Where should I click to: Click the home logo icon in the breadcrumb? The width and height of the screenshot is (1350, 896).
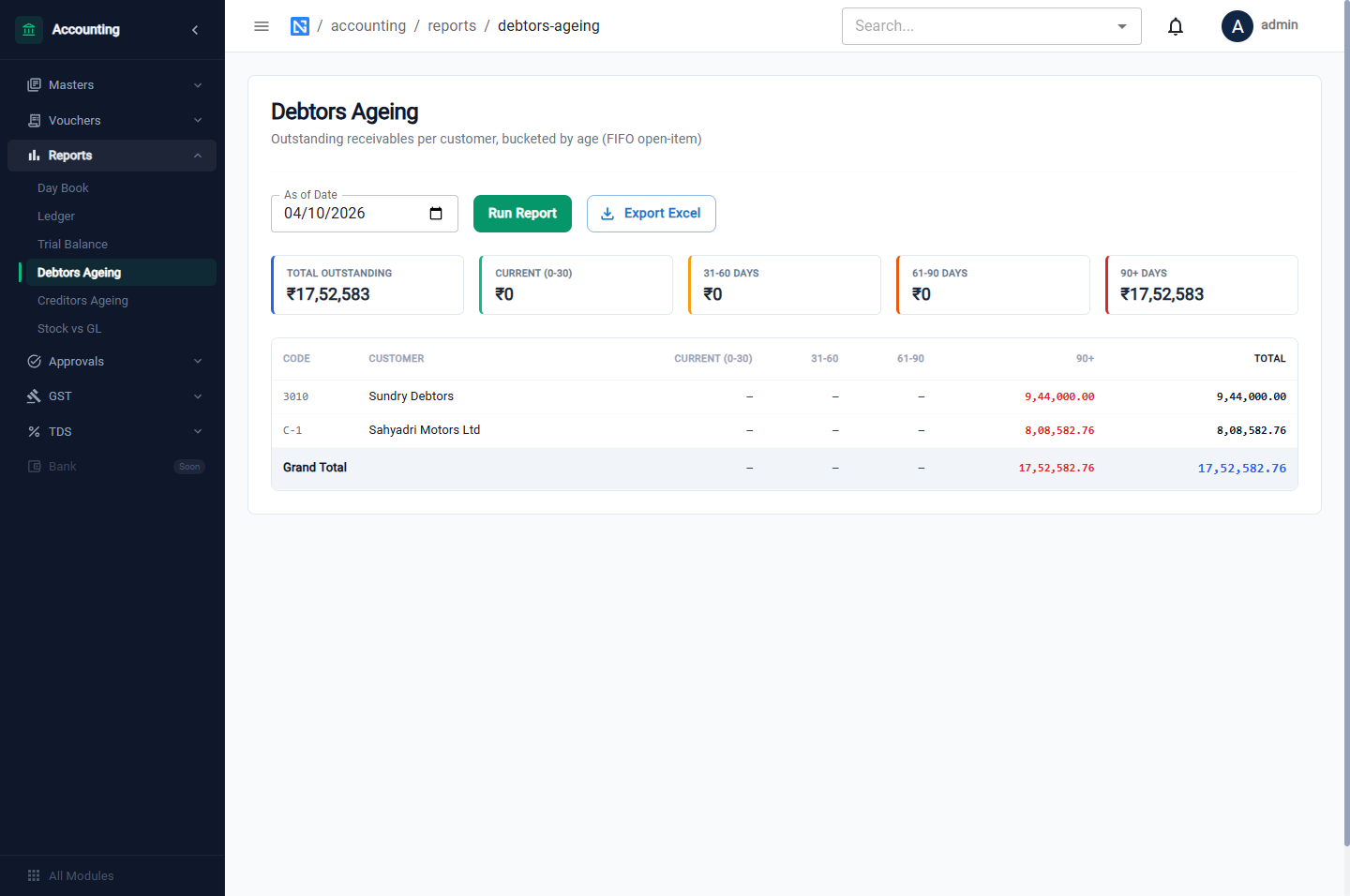(300, 26)
